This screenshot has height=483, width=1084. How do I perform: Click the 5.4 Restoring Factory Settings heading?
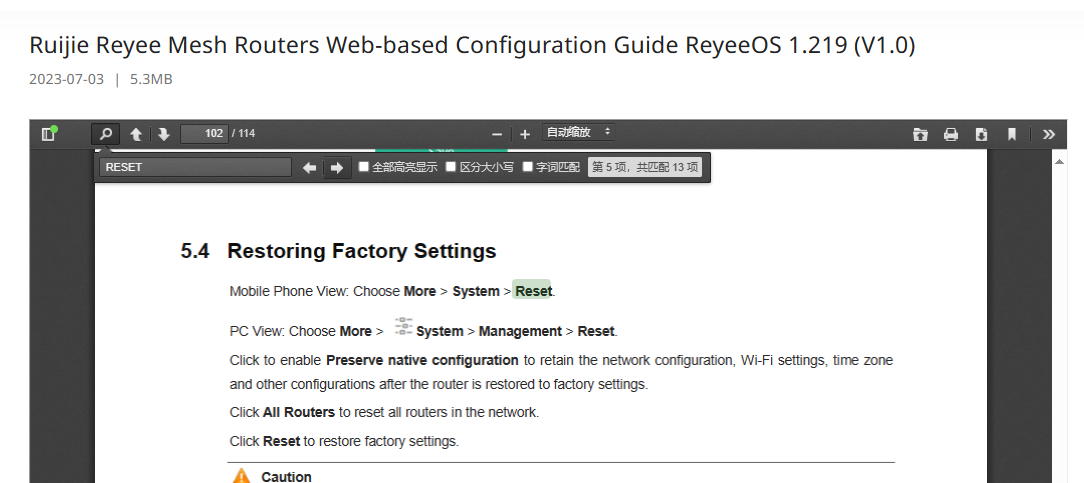point(338,251)
